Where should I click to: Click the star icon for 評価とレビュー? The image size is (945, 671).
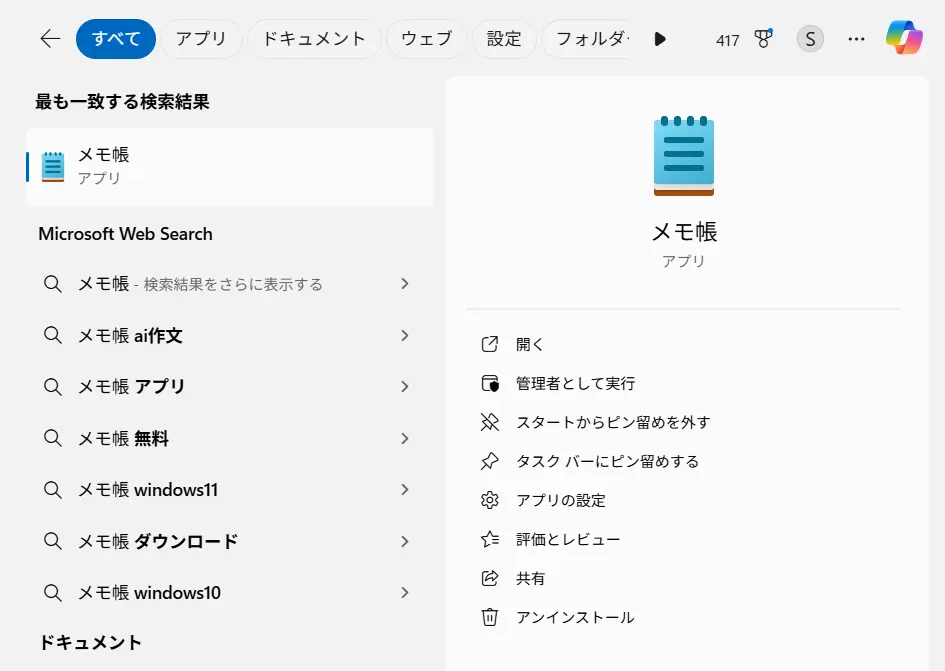click(x=490, y=539)
